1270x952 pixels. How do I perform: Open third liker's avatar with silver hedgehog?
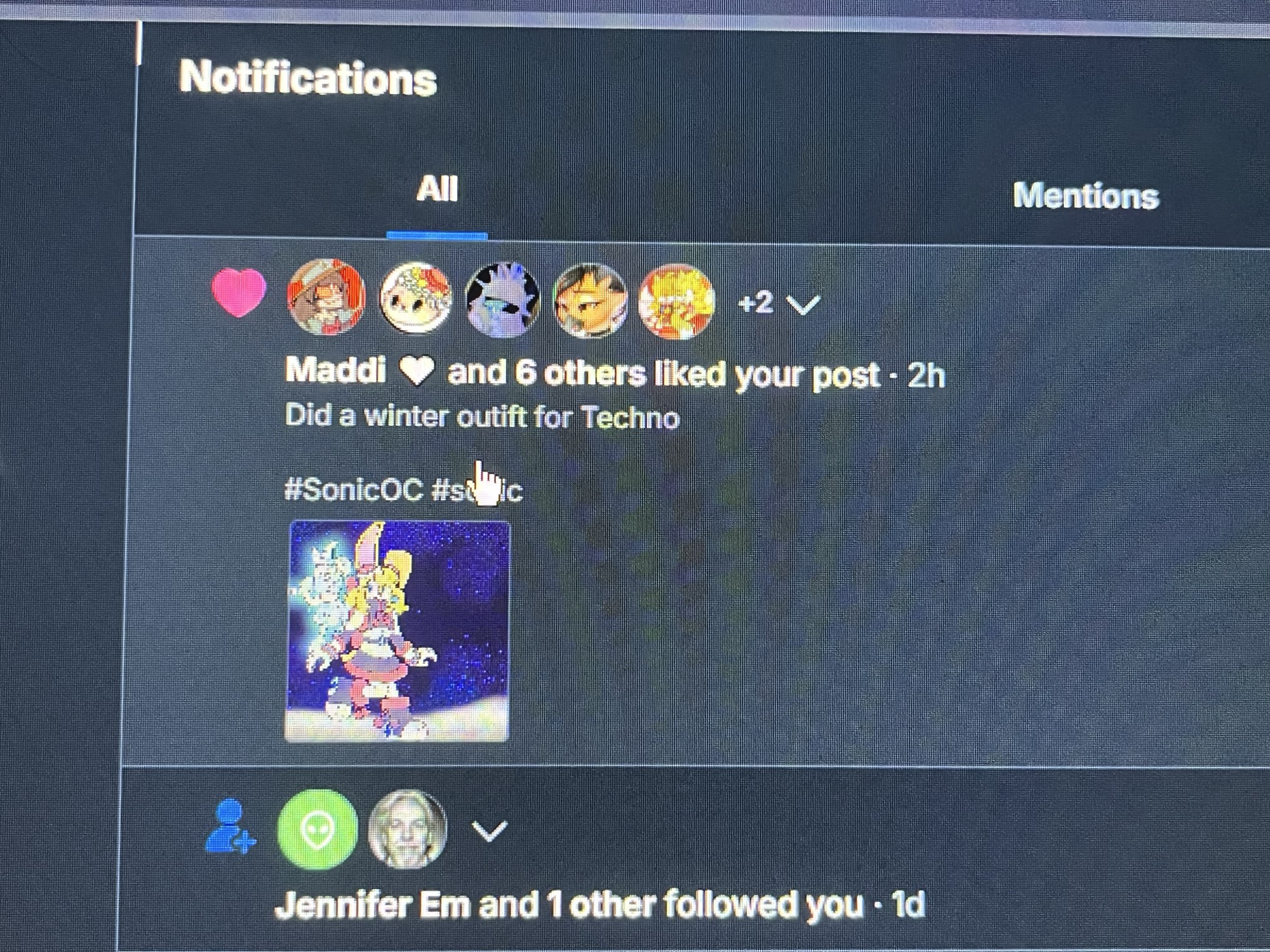[503, 300]
